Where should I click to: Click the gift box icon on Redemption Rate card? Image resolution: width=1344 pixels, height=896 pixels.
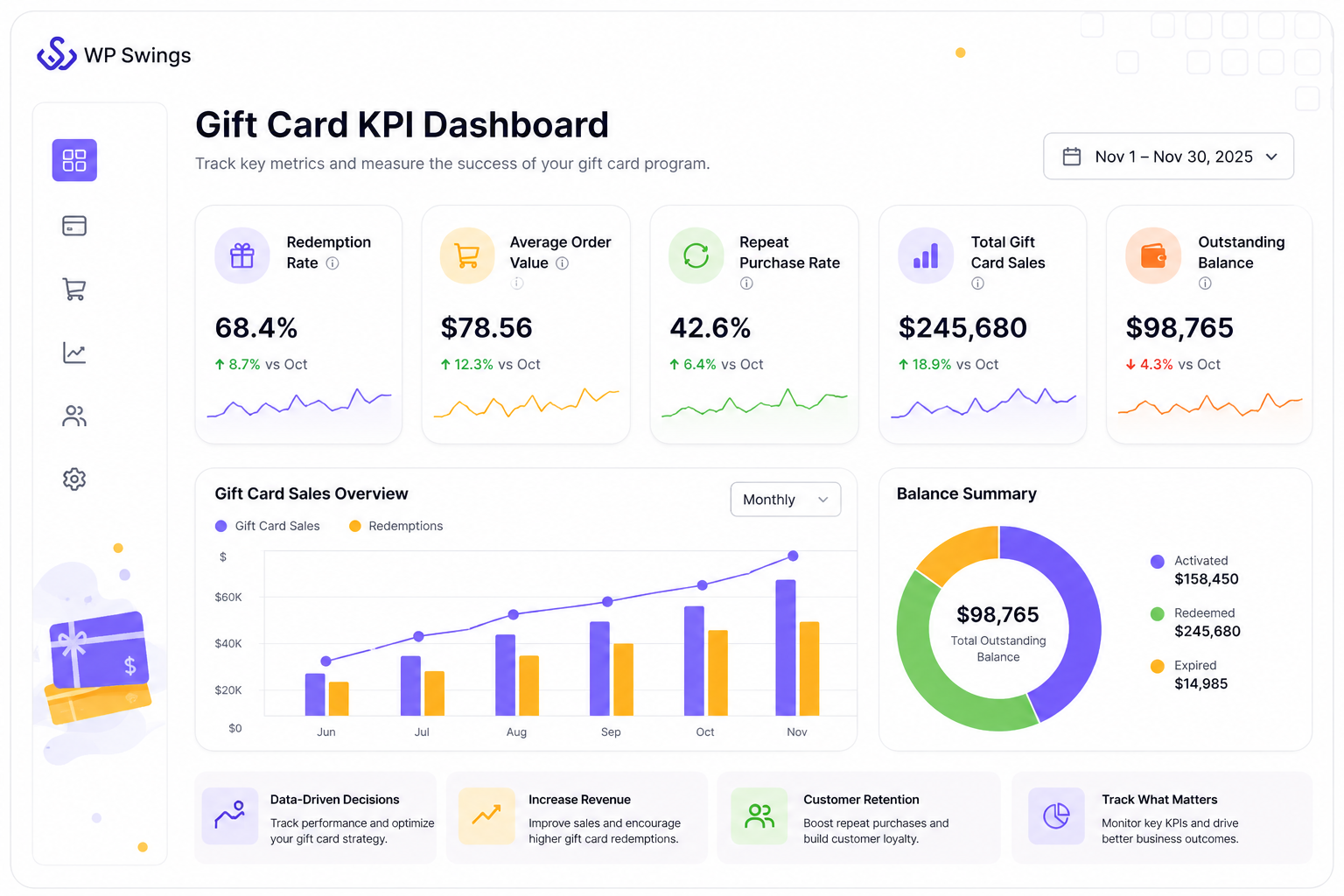click(x=242, y=255)
